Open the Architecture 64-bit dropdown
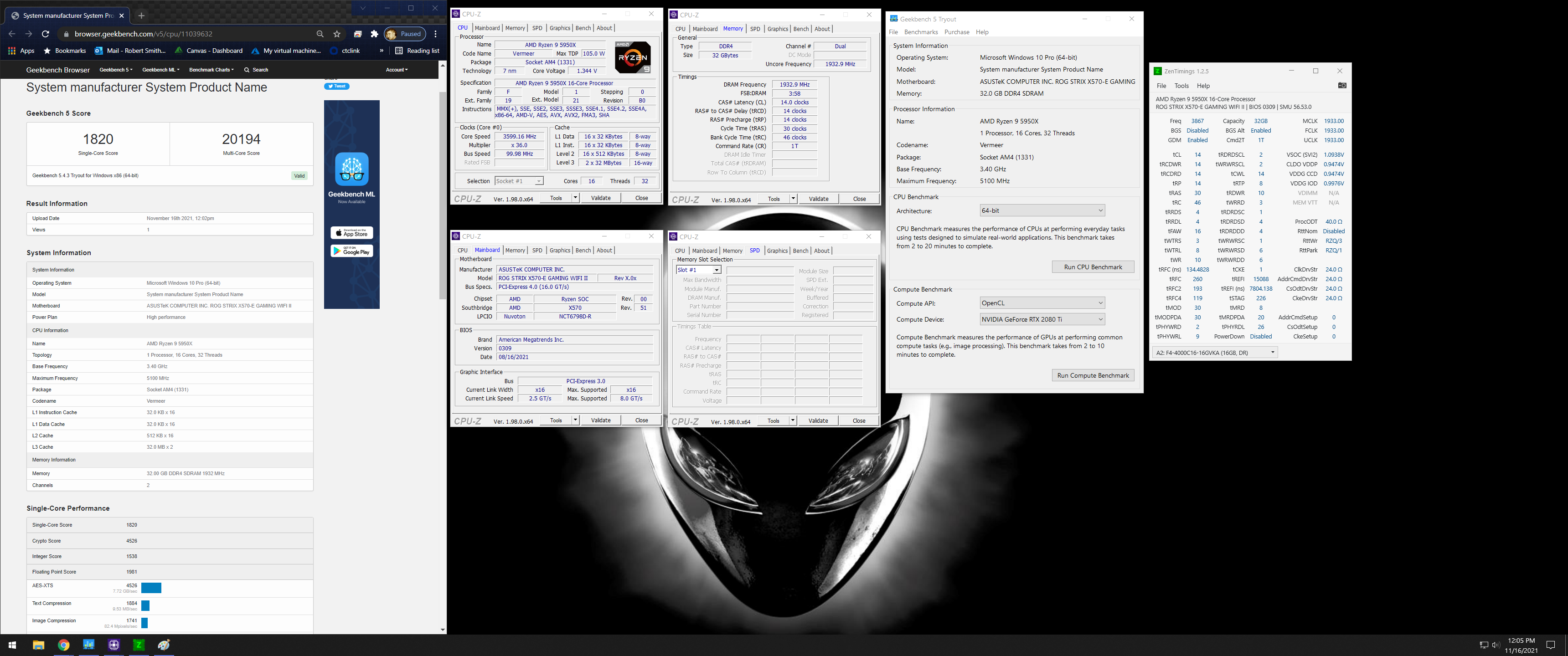This screenshot has height=656, width=1568. tap(1042, 210)
